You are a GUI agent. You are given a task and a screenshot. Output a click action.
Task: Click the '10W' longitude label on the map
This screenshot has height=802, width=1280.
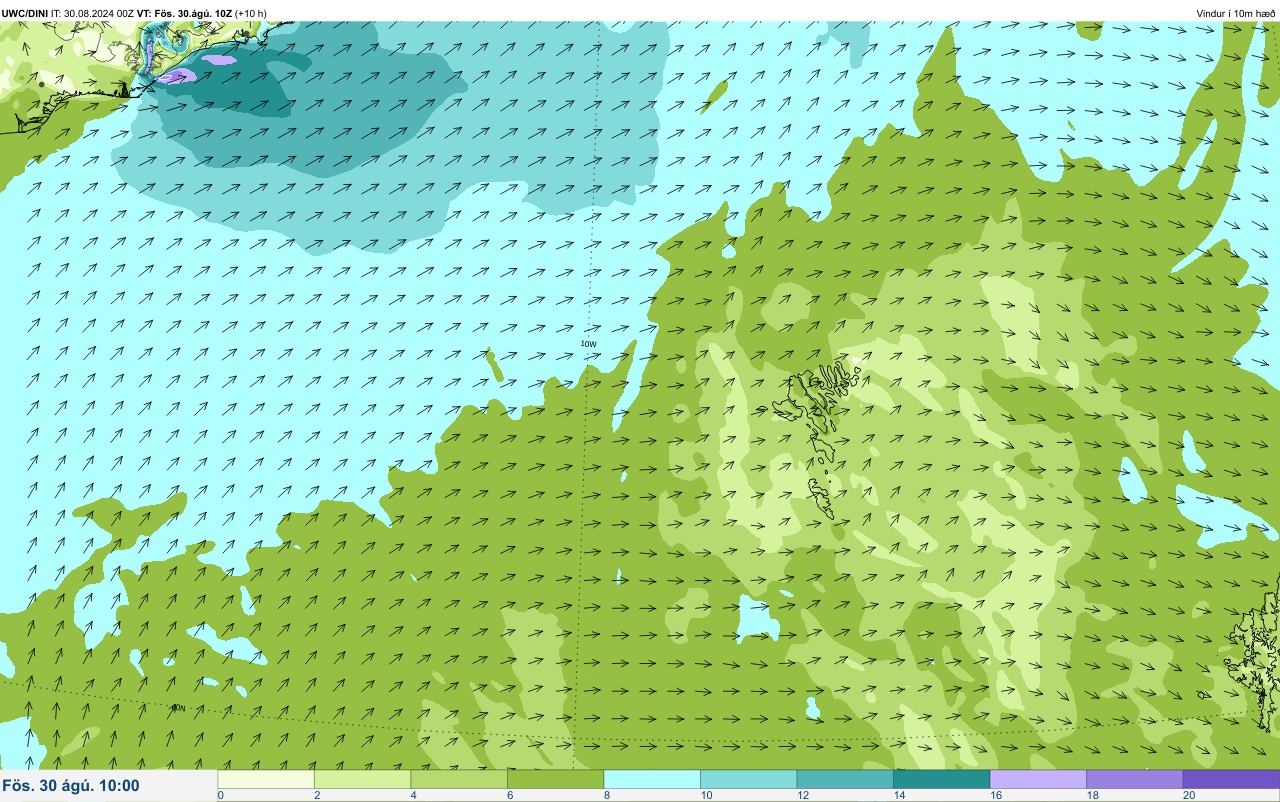tap(589, 344)
